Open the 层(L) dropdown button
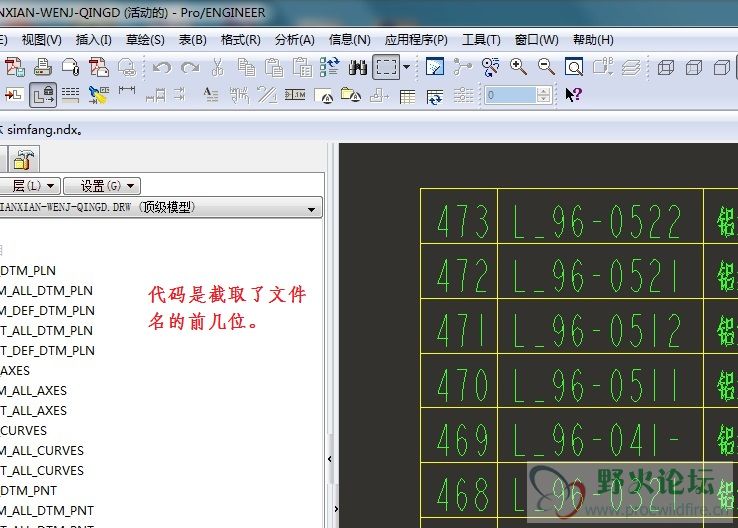Screen dimensions: 738x528 [31, 186]
